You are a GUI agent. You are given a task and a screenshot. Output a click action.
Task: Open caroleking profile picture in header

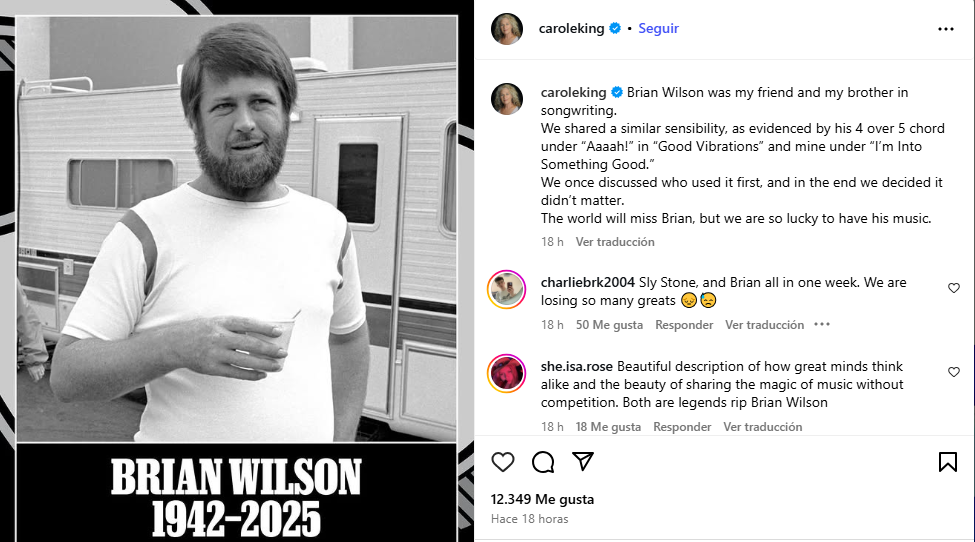pos(507,29)
